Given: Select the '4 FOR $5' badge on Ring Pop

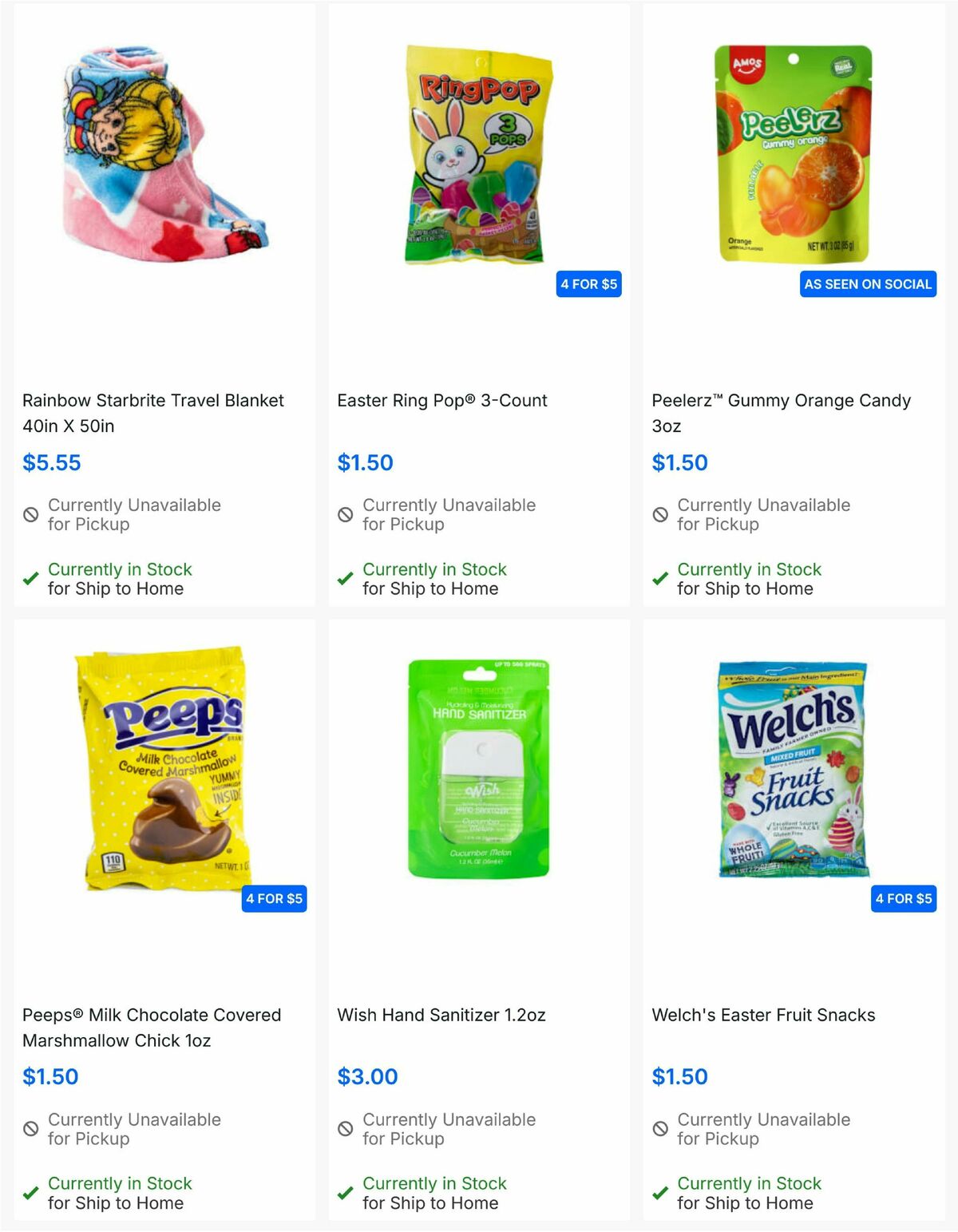Looking at the screenshot, I should pos(588,284).
